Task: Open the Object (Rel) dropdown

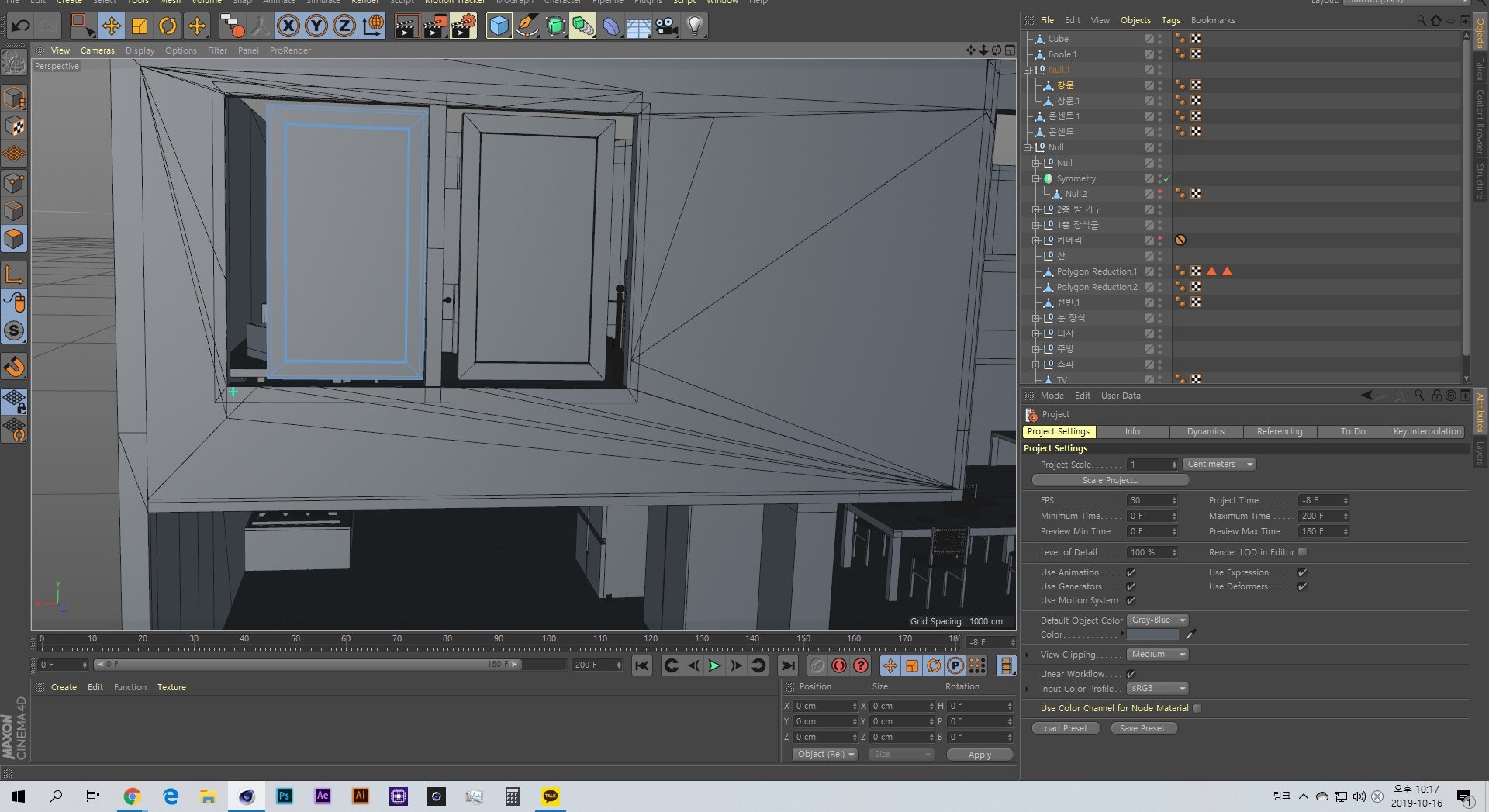Action: (x=825, y=755)
